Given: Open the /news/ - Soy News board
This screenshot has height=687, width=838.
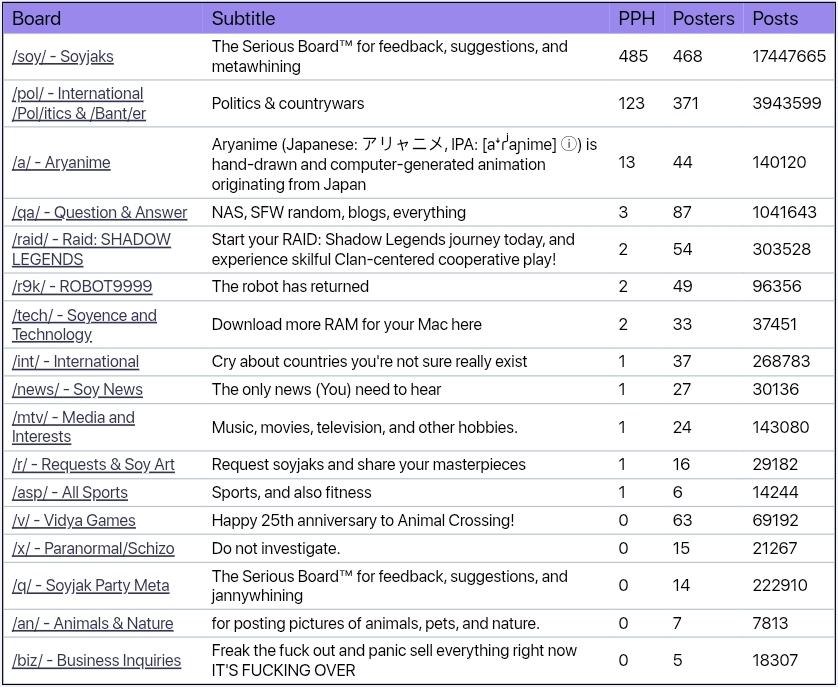Looking at the screenshot, I should pos(77,390).
